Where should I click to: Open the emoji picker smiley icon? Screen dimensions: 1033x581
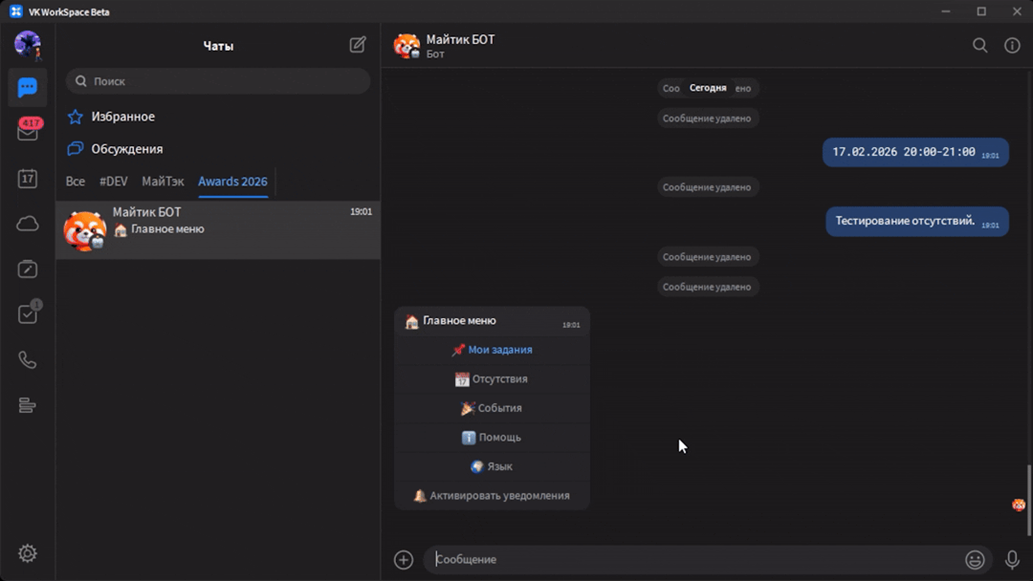click(x=974, y=560)
